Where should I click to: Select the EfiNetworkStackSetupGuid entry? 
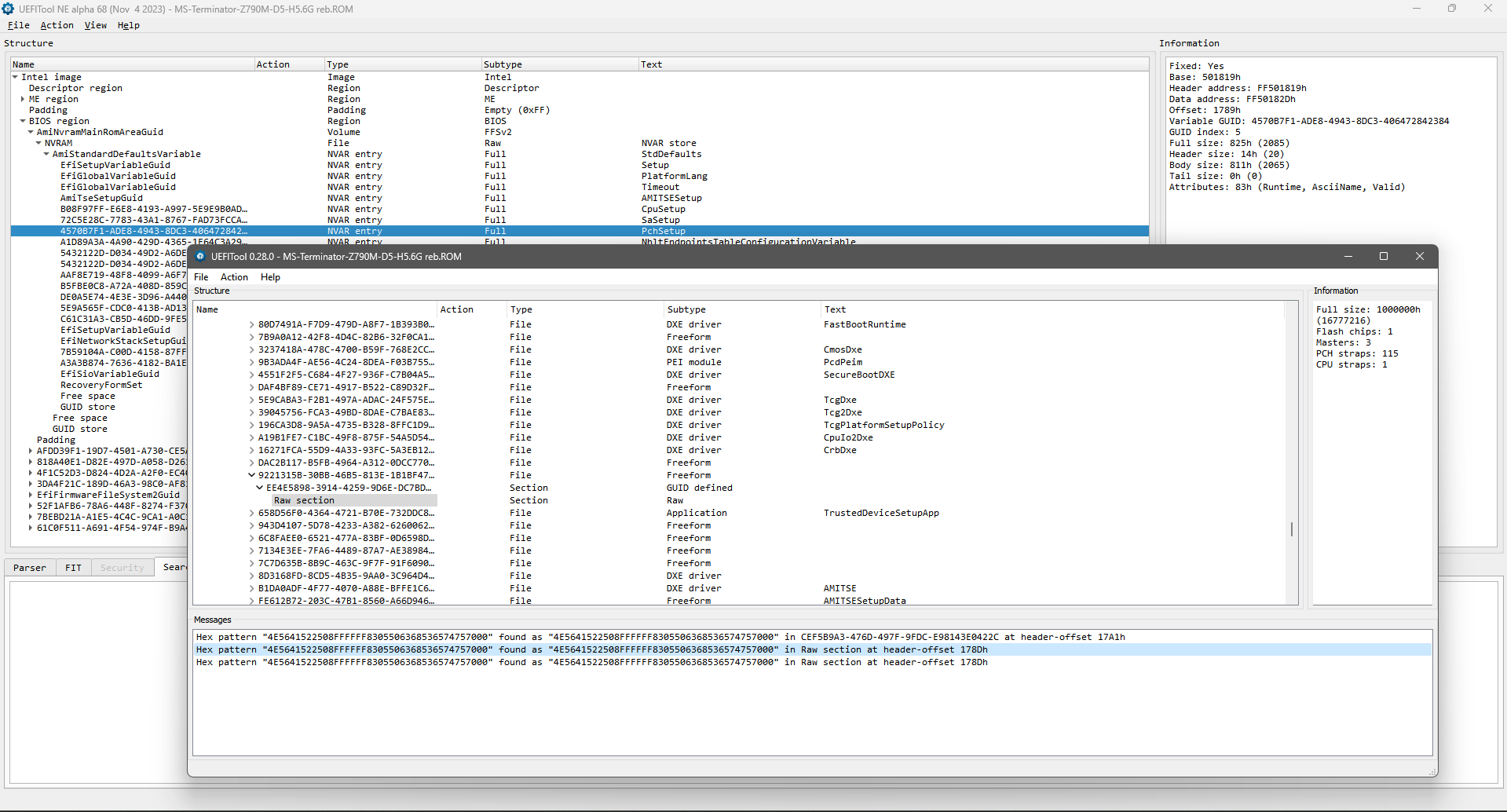123,341
